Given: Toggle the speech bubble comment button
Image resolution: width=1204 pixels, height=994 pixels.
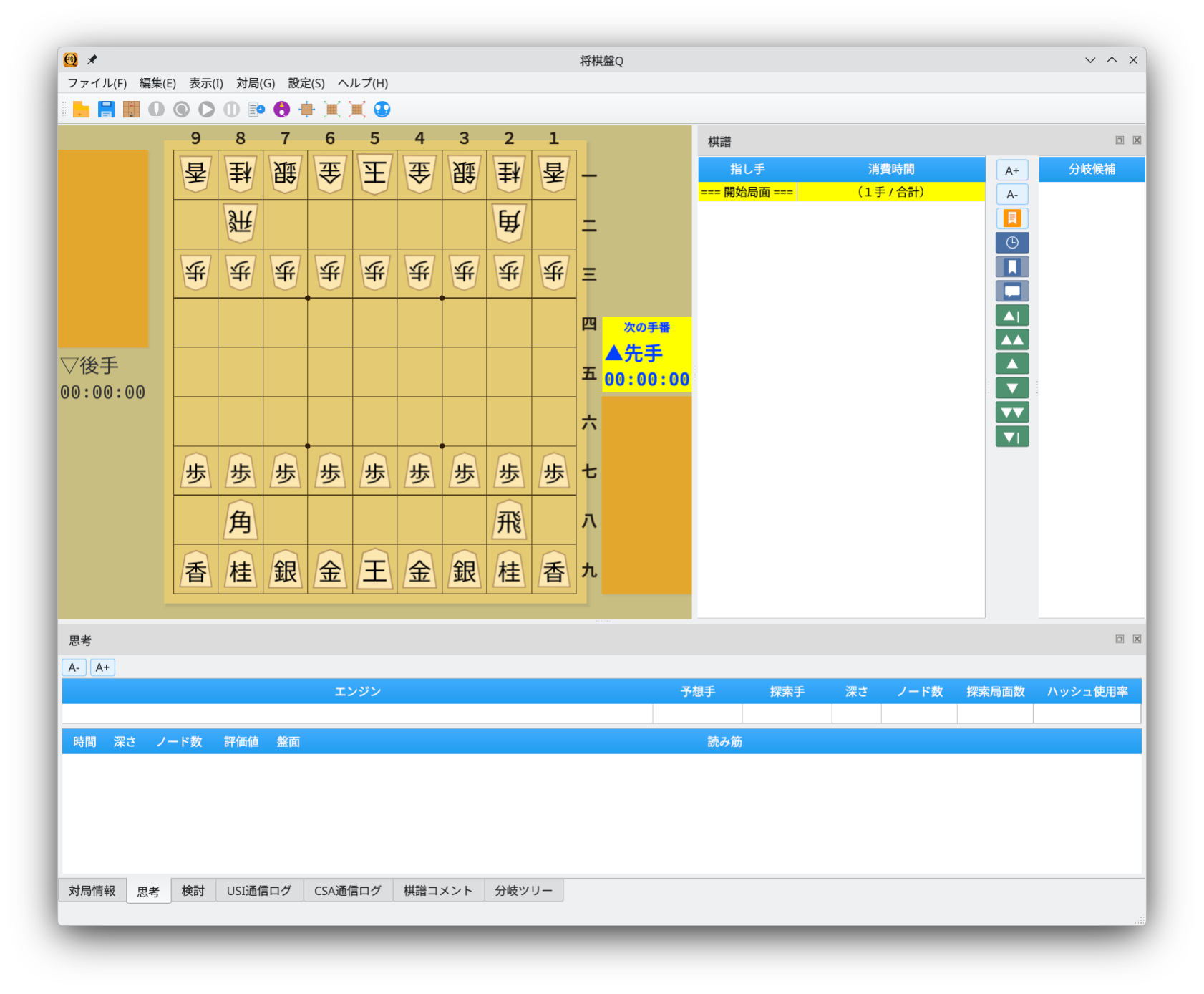Looking at the screenshot, I should 1011,291.
